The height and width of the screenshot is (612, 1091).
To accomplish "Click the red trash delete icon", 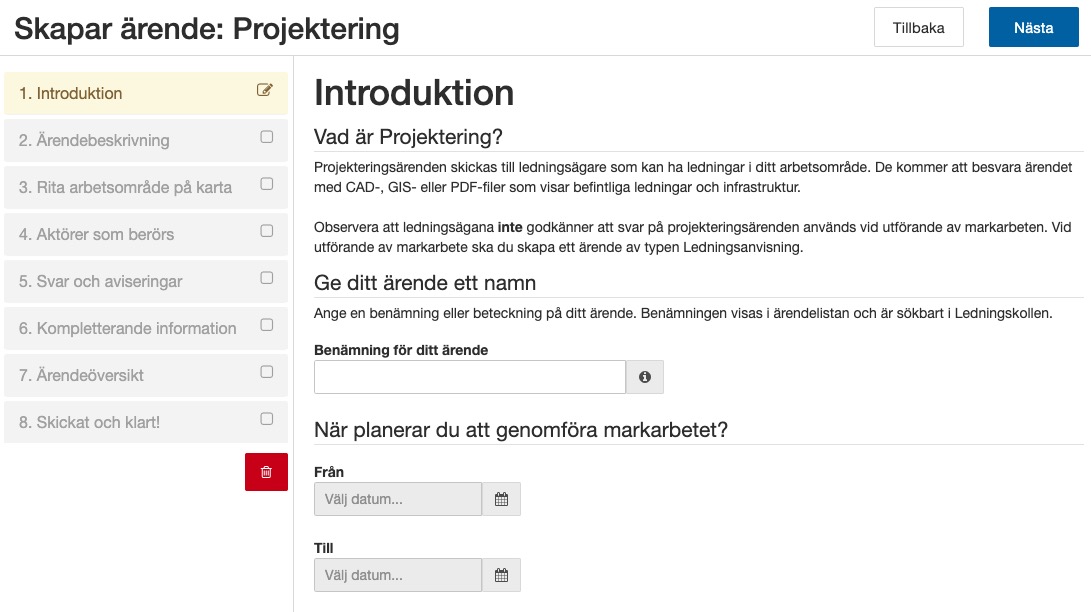I will click(x=264, y=471).
